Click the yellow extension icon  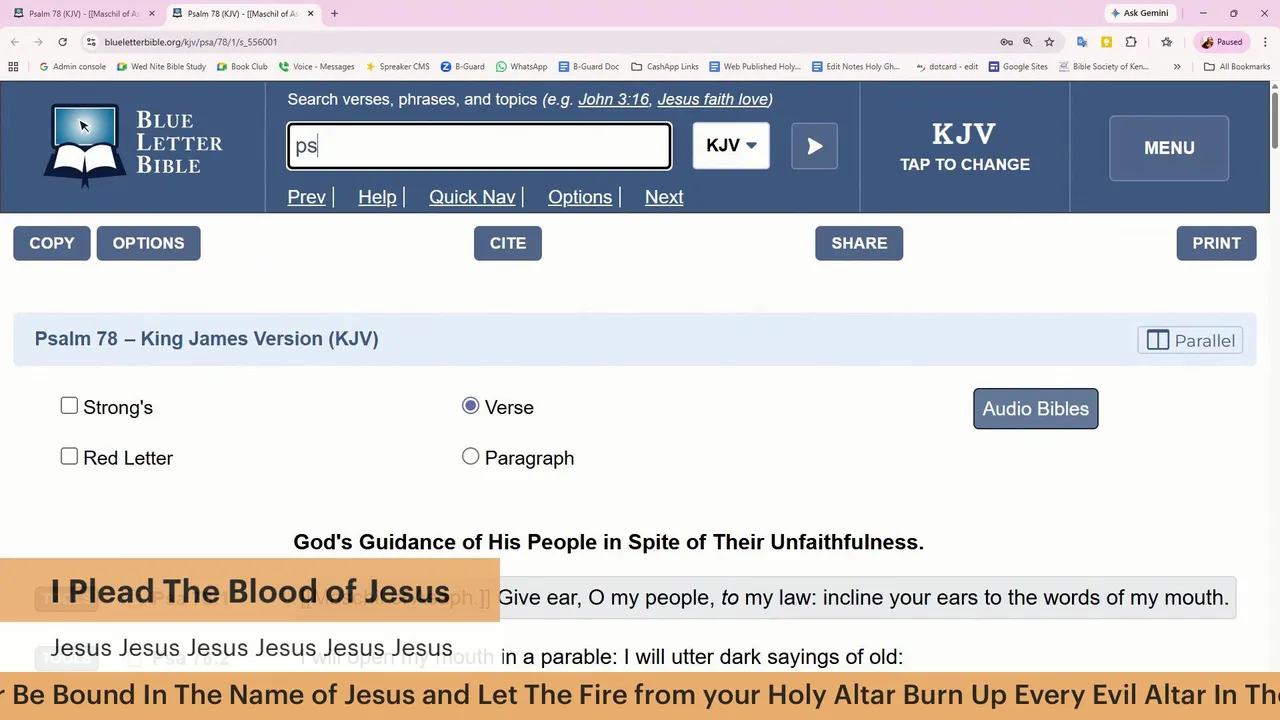1106,42
